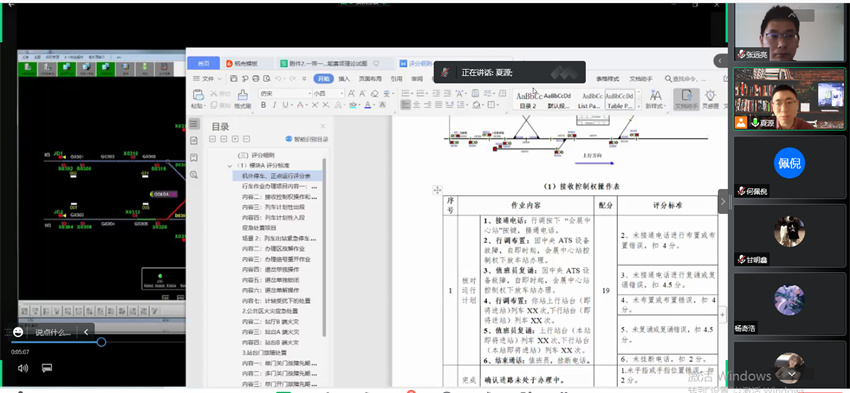The width and height of the screenshot is (850, 393).
Task: Expand the collapsed right side panel arrow
Action: click(x=723, y=202)
